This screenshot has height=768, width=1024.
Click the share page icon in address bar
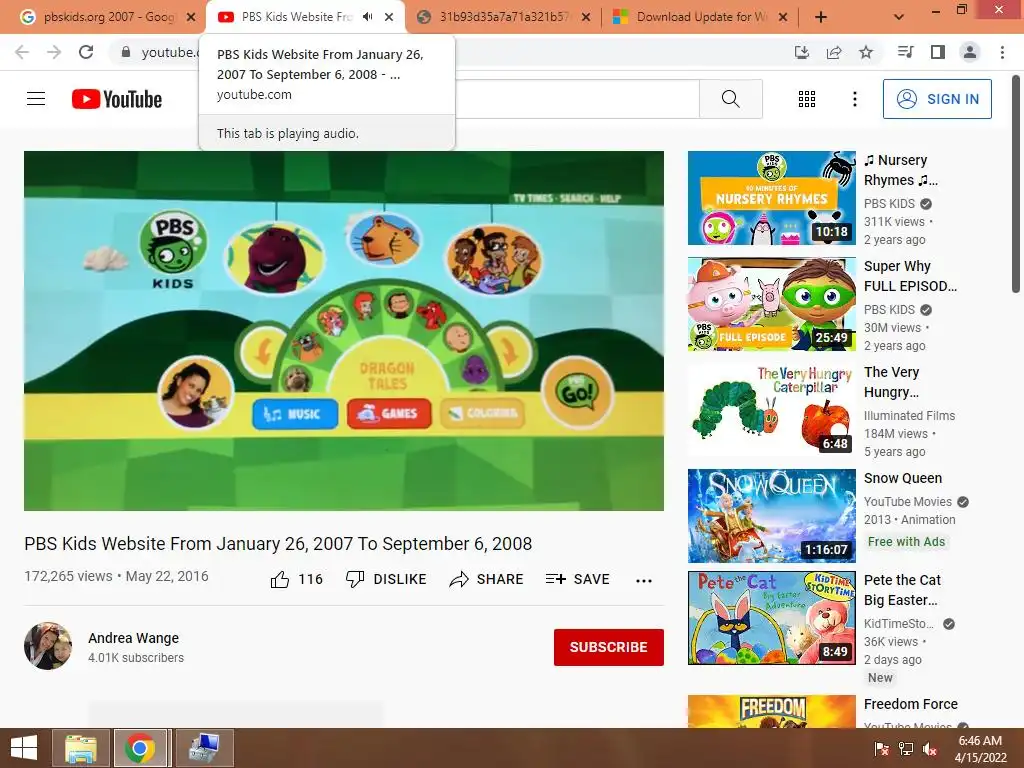click(x=834, y=52)
